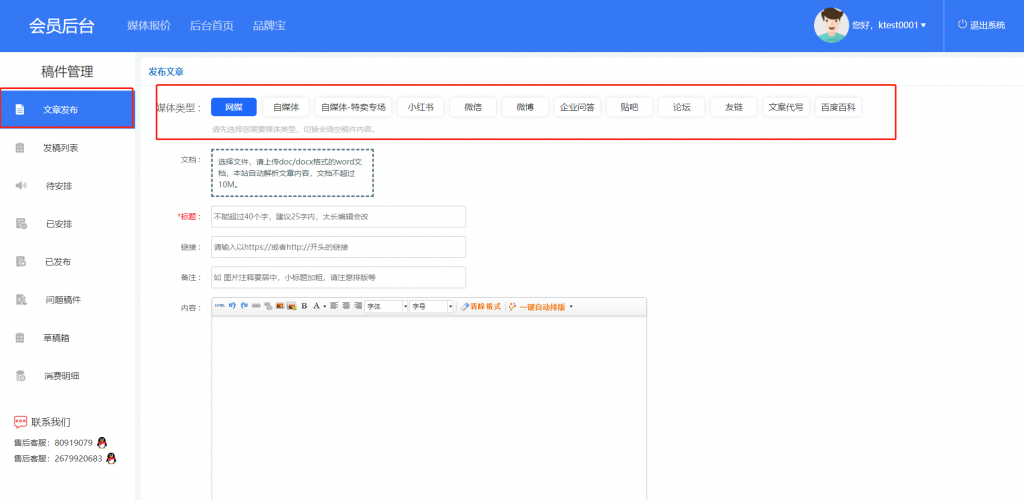Click the 标题 title input field
Image resolution: width=1024 pixels, height=500 pixels.
pos(338,217)
